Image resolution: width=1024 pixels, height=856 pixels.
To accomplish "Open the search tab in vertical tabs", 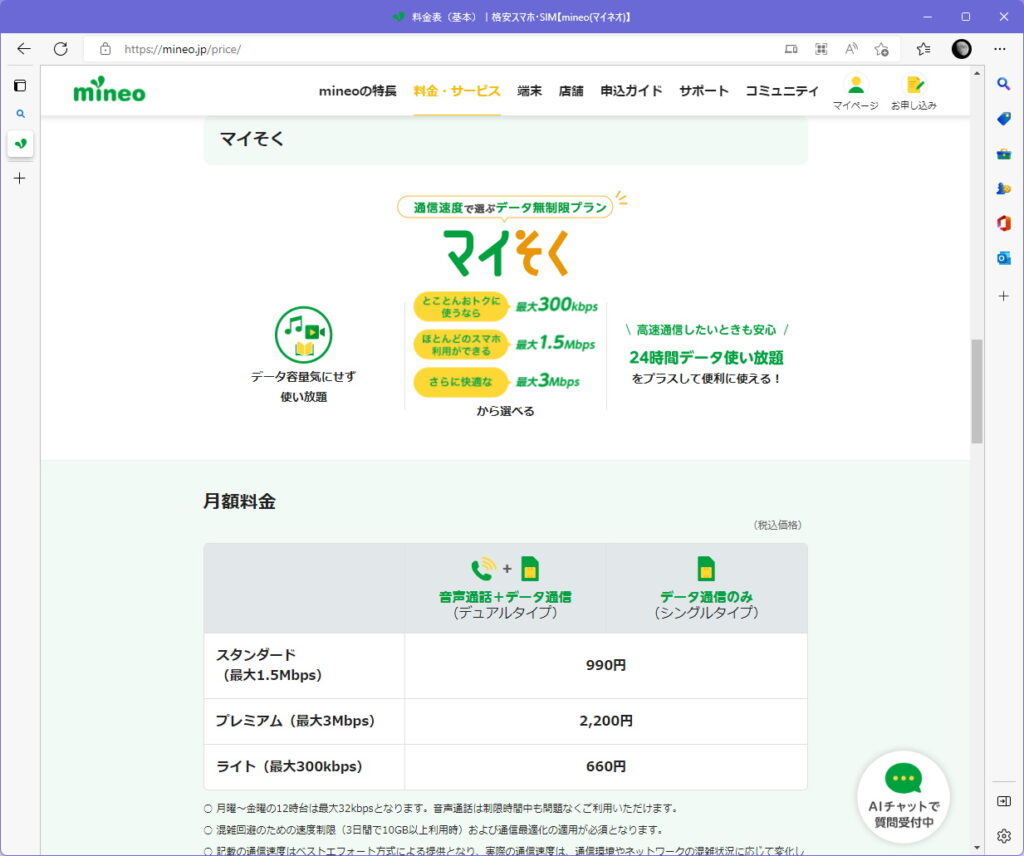I will coord(20,114).
